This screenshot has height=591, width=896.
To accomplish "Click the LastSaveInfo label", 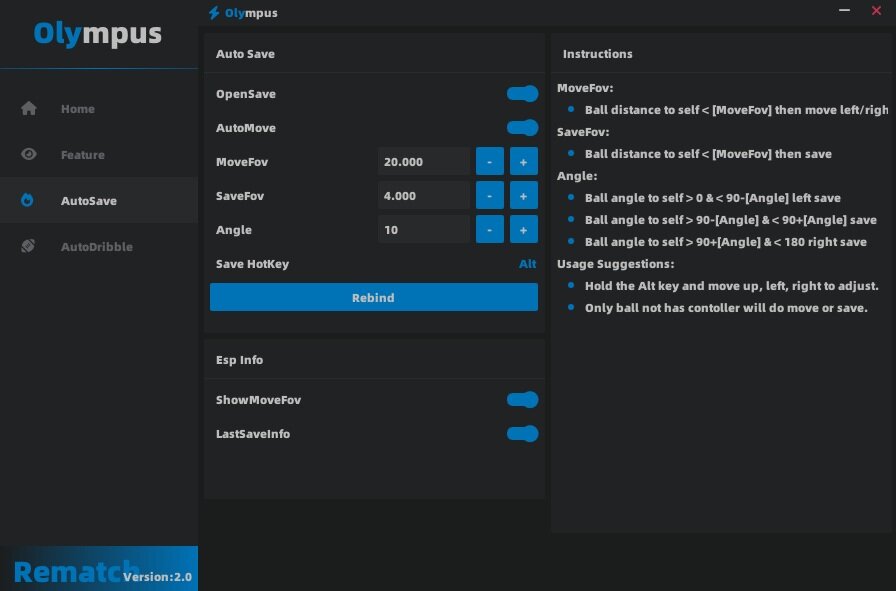I will (x=253, y=434).
